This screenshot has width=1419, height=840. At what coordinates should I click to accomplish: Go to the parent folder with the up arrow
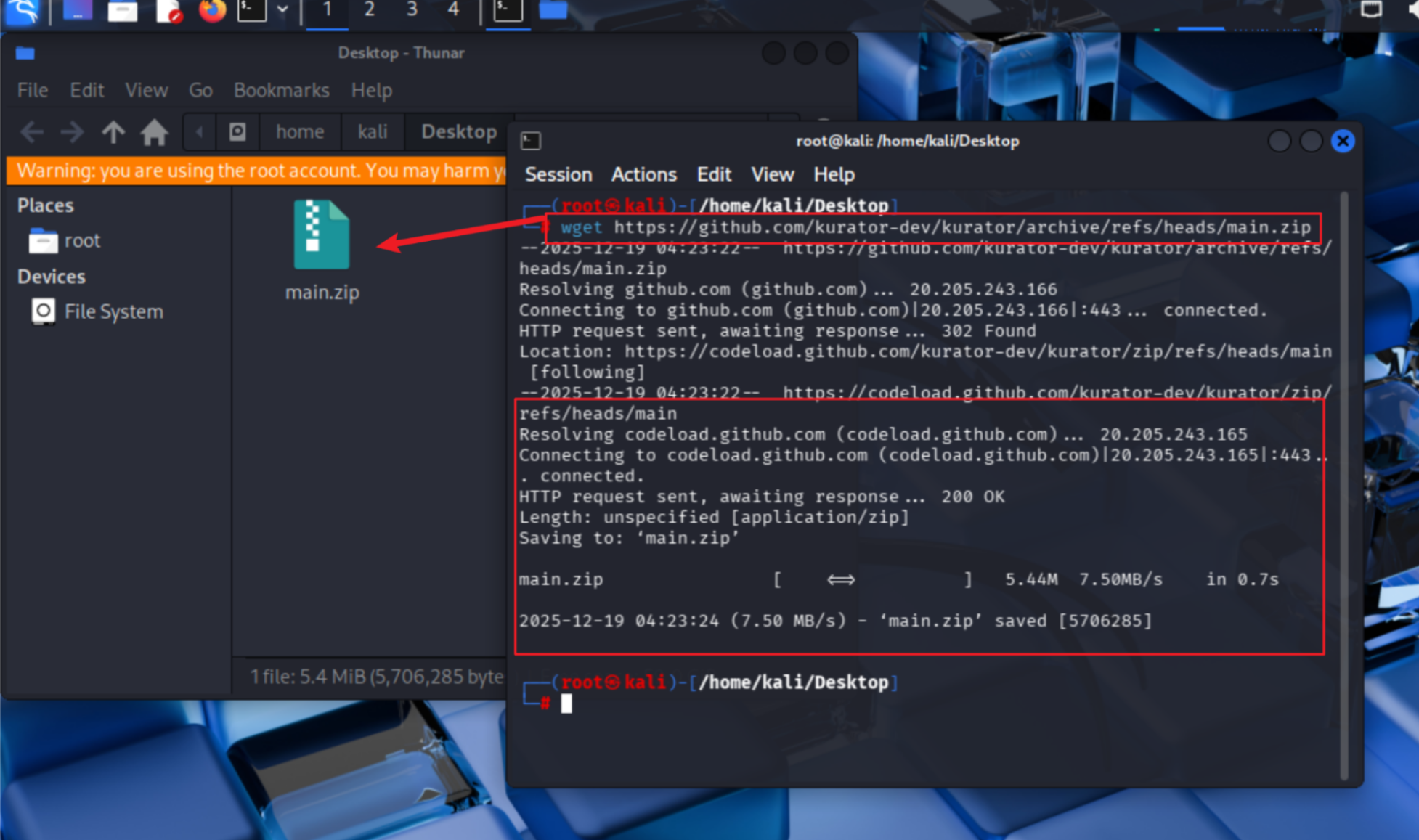[x=113, y=132]
